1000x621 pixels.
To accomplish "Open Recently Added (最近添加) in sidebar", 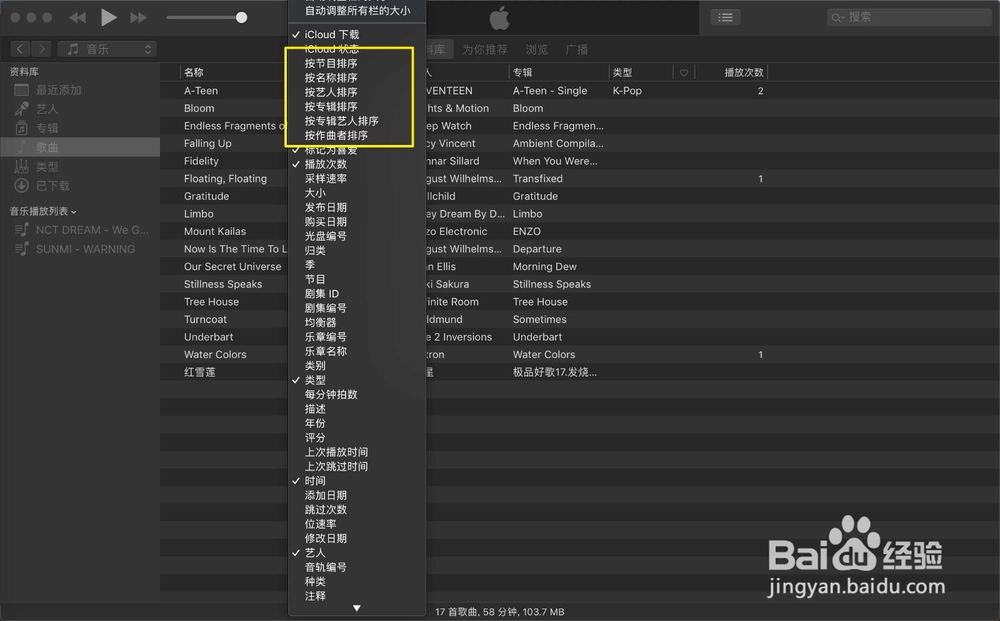I will tap(60, 89).
